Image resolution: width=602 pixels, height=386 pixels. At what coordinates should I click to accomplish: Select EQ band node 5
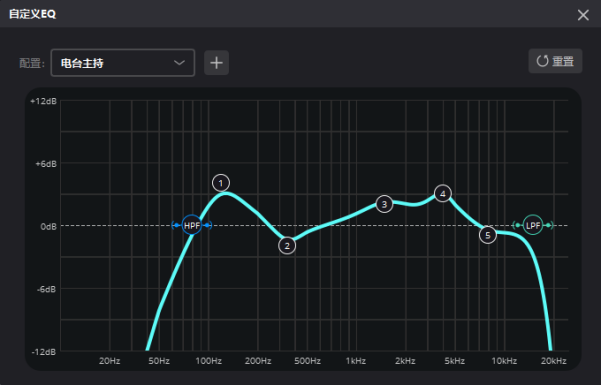point(488,235)
